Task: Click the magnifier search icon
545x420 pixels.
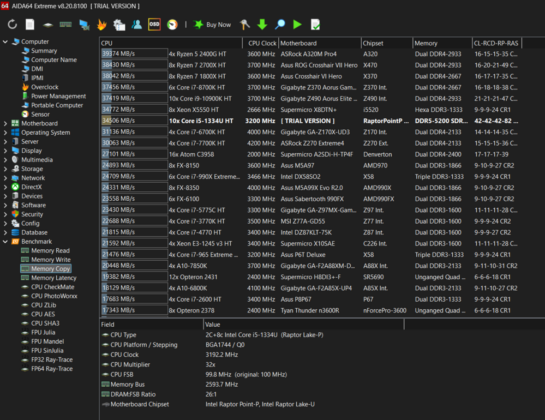Action: (x=280, y=24)
